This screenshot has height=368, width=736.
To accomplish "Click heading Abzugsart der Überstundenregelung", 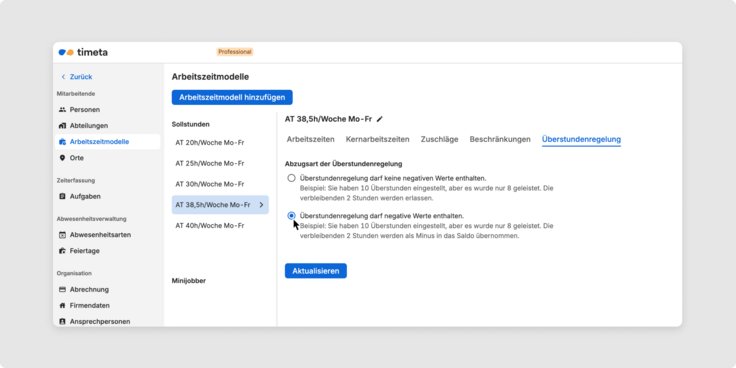I will 344,164.
